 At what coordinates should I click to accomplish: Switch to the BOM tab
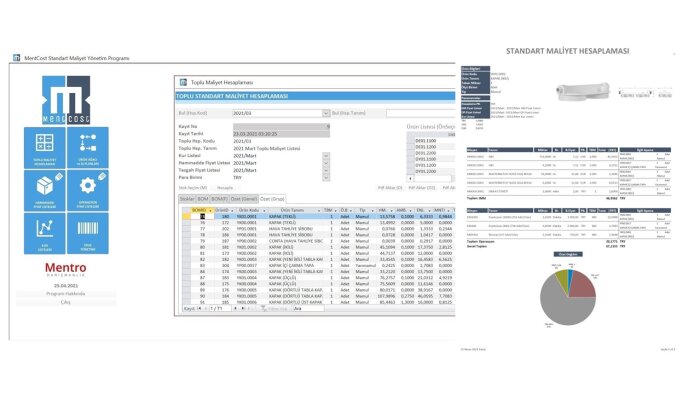pos(203,199)
